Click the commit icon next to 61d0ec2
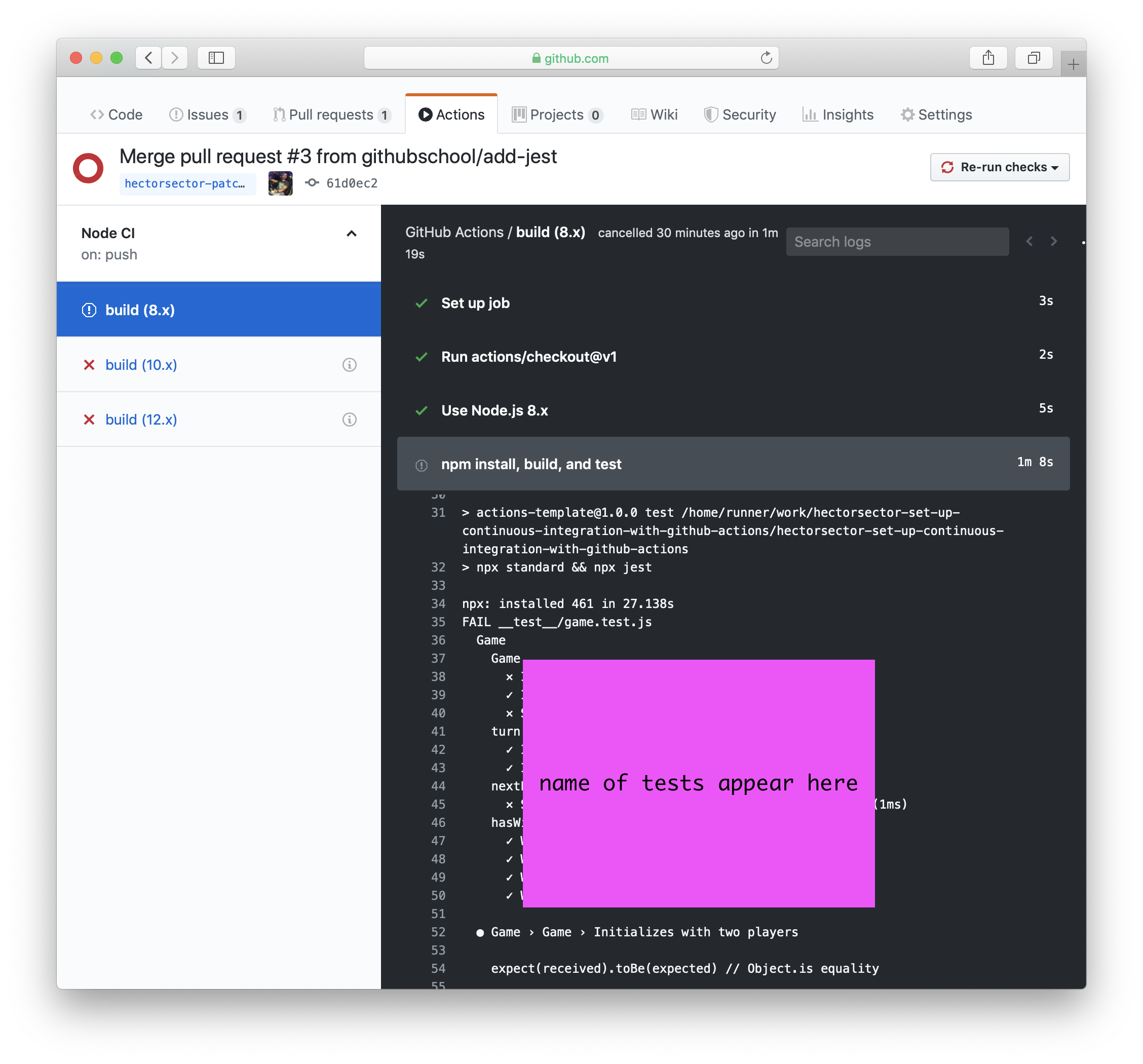The height and width of the screenshot is (1064, 1143). (312, 183)
